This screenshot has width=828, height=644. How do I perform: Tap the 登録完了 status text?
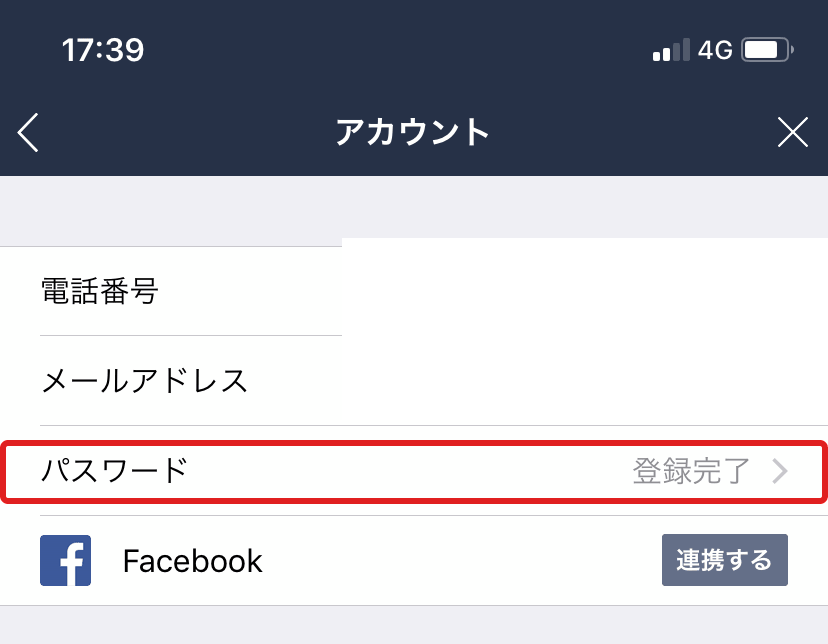tap(691, 471)
